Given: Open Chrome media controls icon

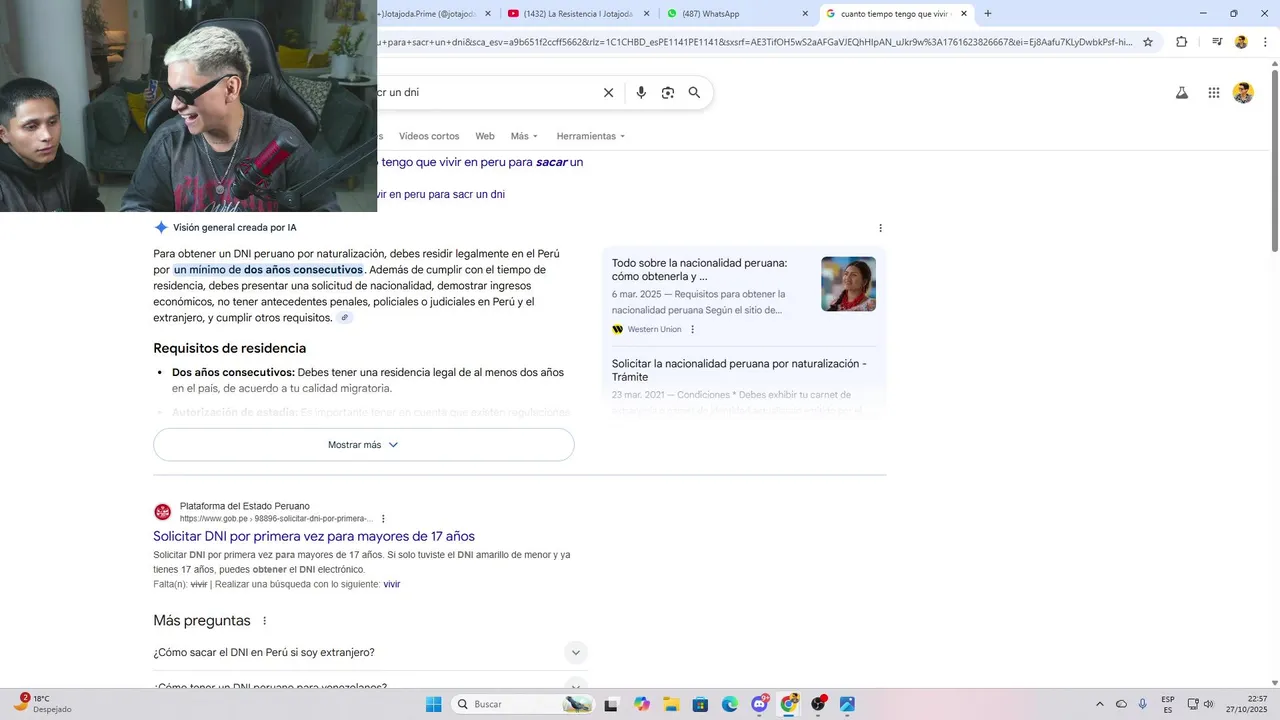Looking at the screenshot, I should pyautogui.click(x=1217, y=42).
